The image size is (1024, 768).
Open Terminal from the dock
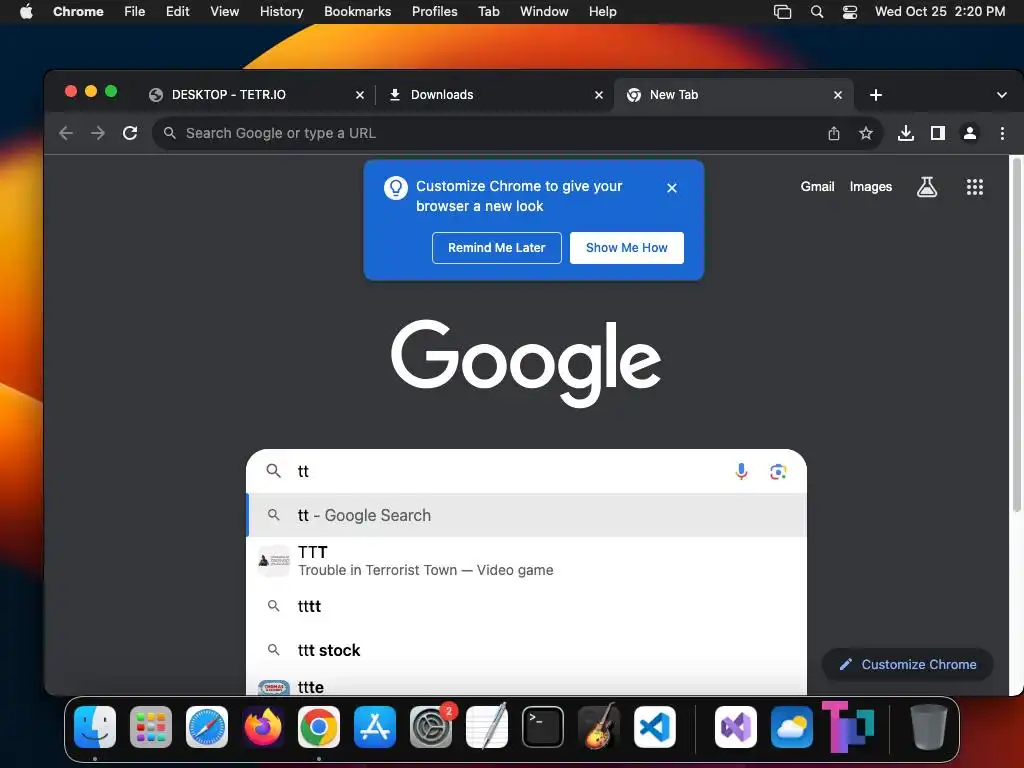(x=543, y=727)
